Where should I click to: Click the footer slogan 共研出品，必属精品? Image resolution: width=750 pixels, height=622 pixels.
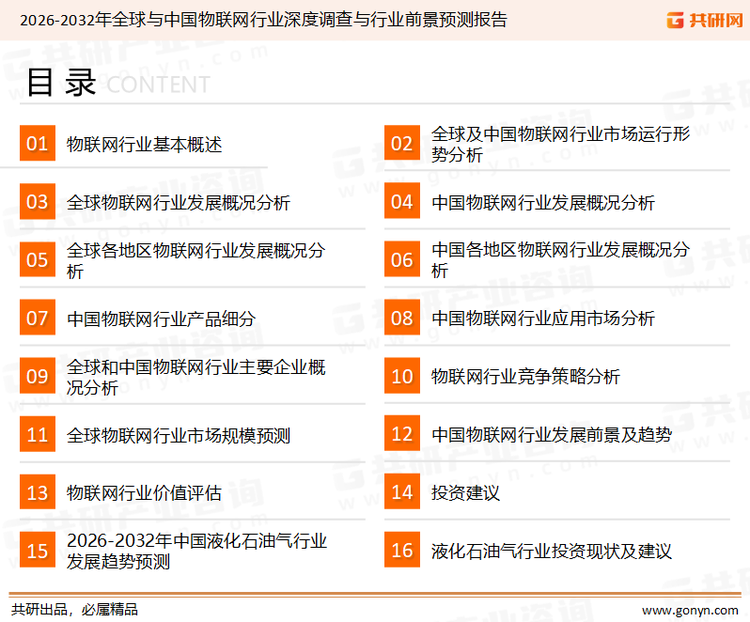pos(75,609)
